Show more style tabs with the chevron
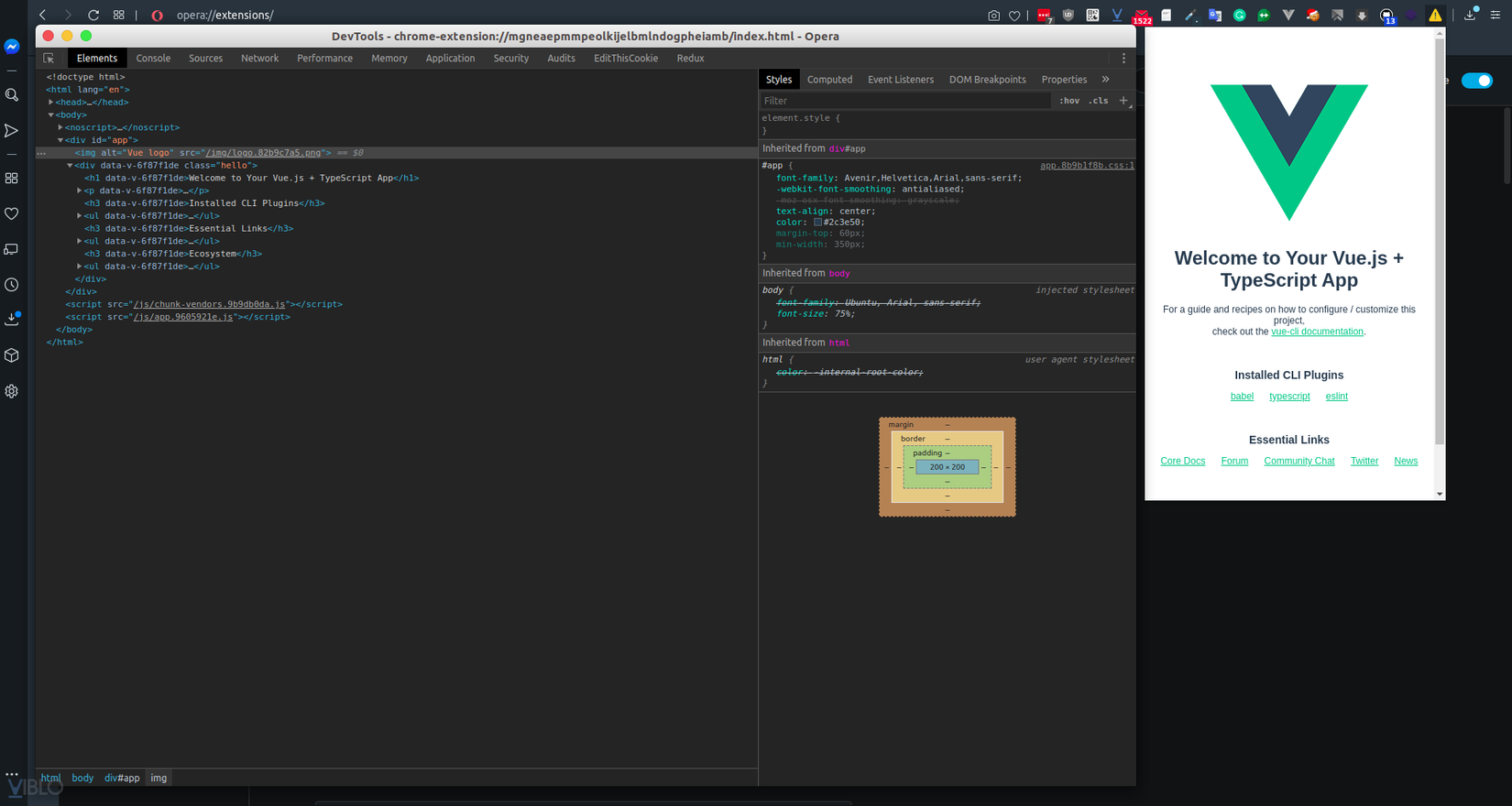 pyautogui.click(x=1105, y=80)
